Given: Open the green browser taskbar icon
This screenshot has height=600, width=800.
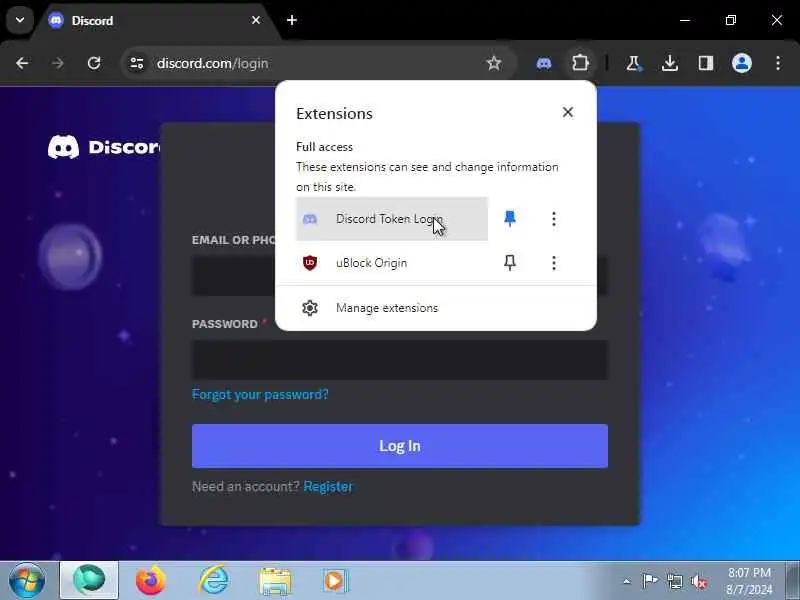Looking at the screenshot, I should pos(89,580).
